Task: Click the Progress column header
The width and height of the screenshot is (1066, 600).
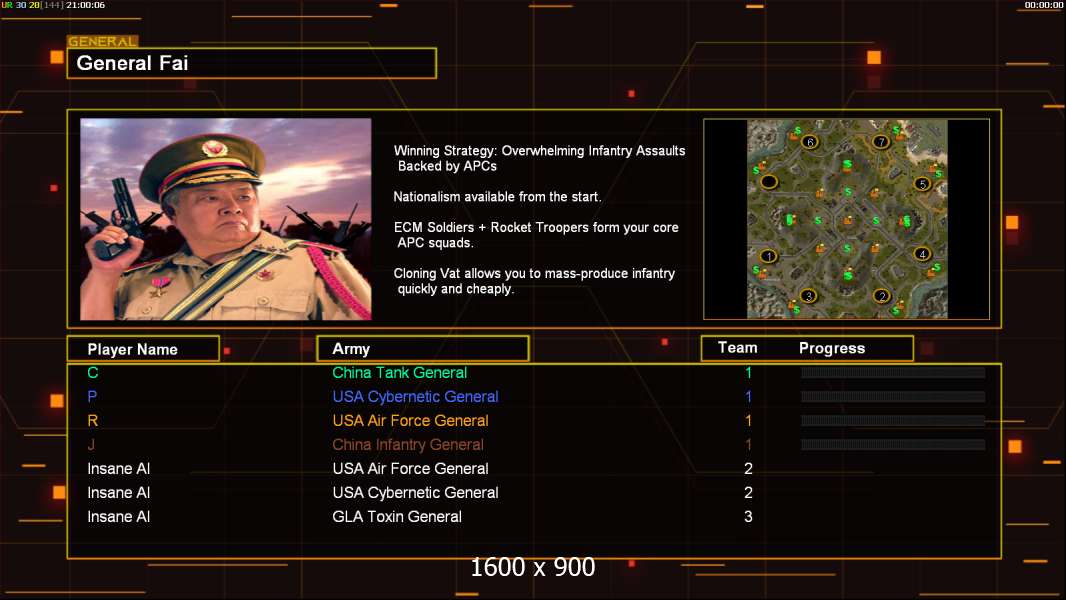Action: [831, 348]
